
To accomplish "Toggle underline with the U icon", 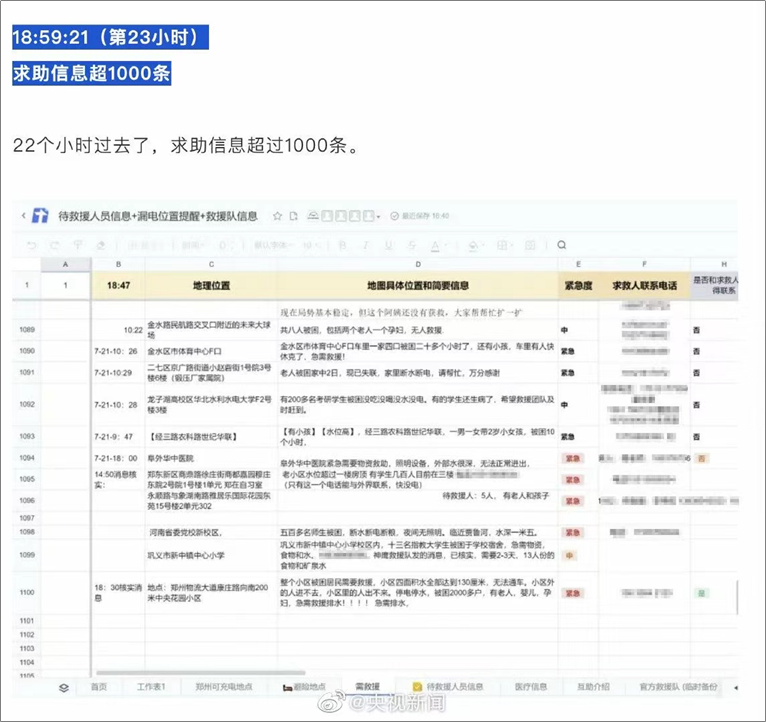I will [389, 245].
